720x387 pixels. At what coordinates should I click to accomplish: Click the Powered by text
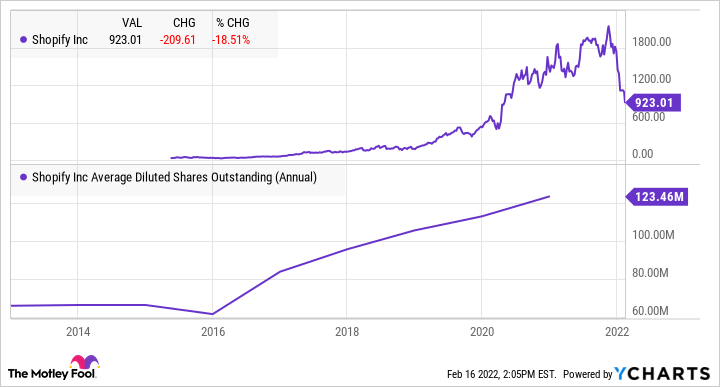[x=588, y=374]
